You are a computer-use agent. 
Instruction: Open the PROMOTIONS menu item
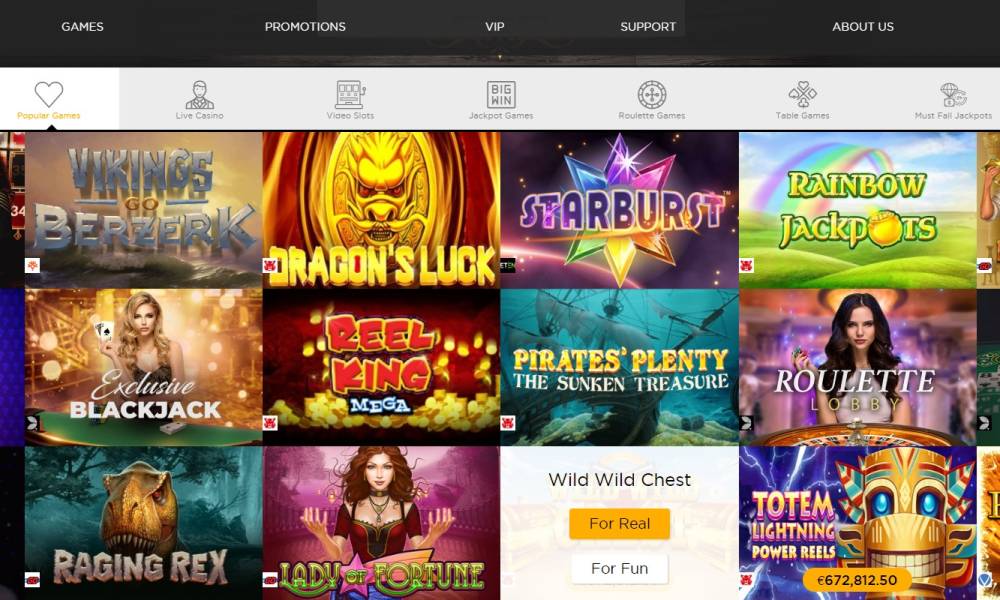[305, 27]
